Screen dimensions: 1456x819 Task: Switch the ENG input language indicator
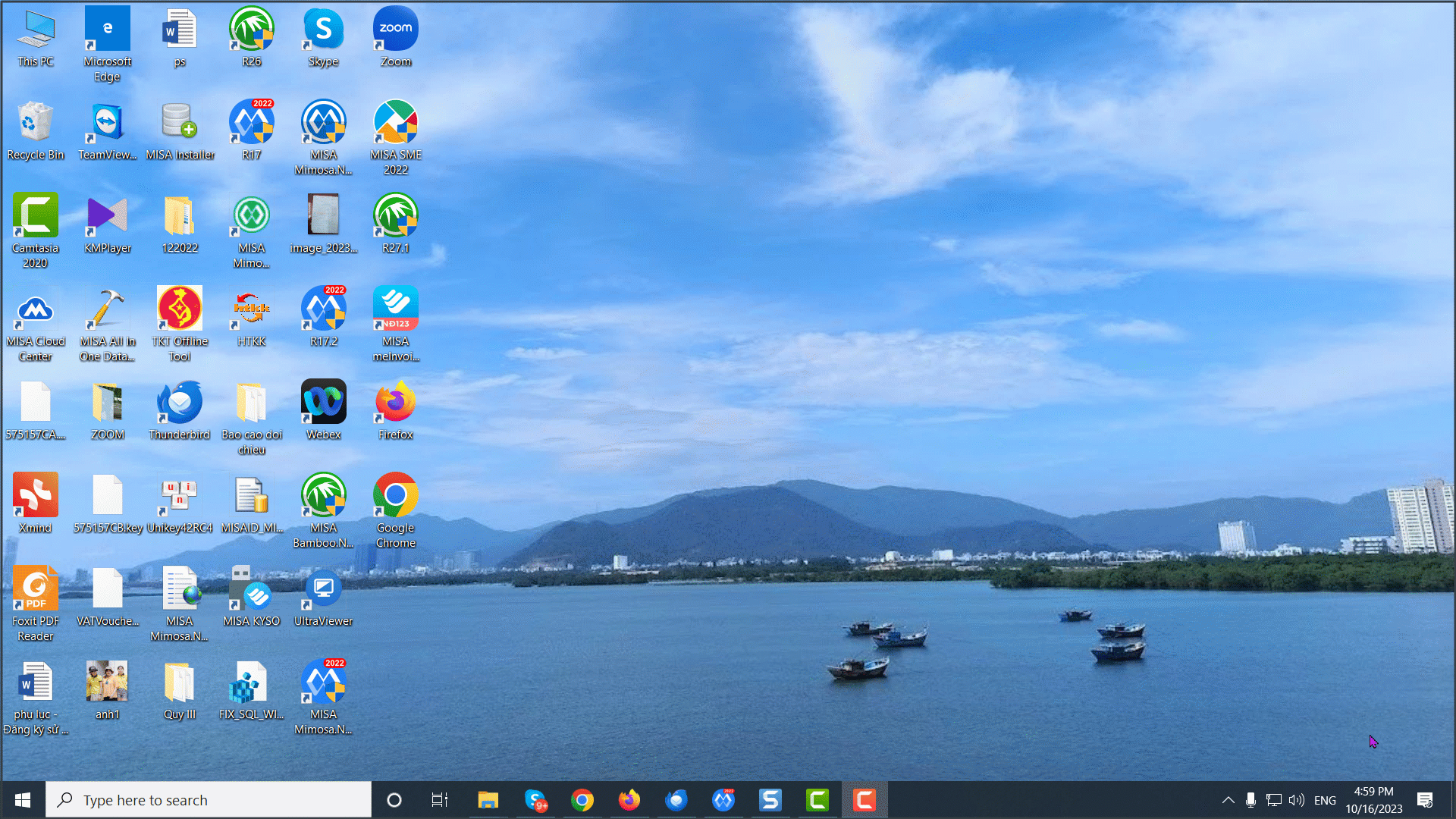[1325, 800]
